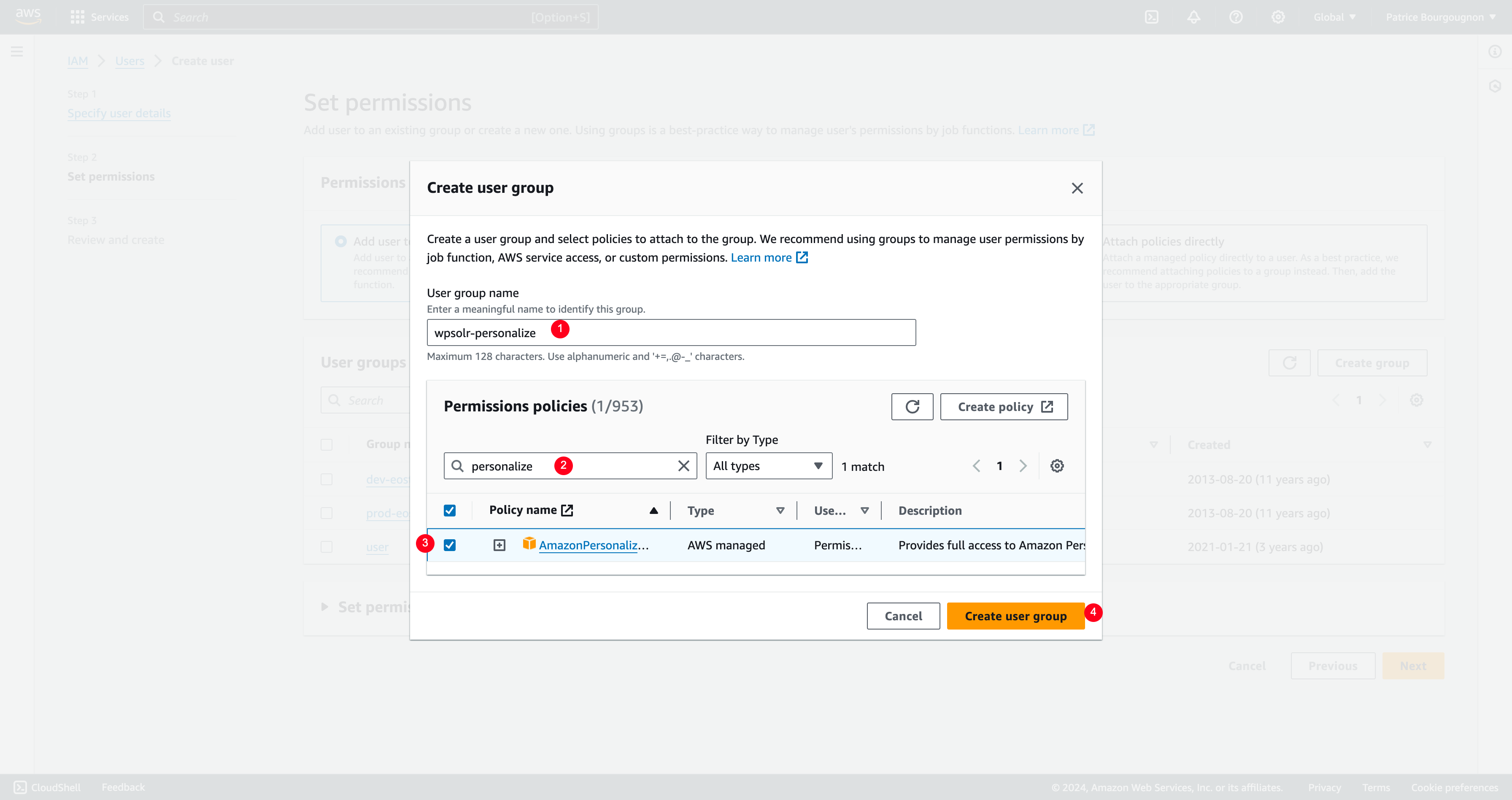Image resolution: width=1512 pixels, height=800 pixels.
Task: Click the search magnifier in policies filter
Action: coord(457,466)
